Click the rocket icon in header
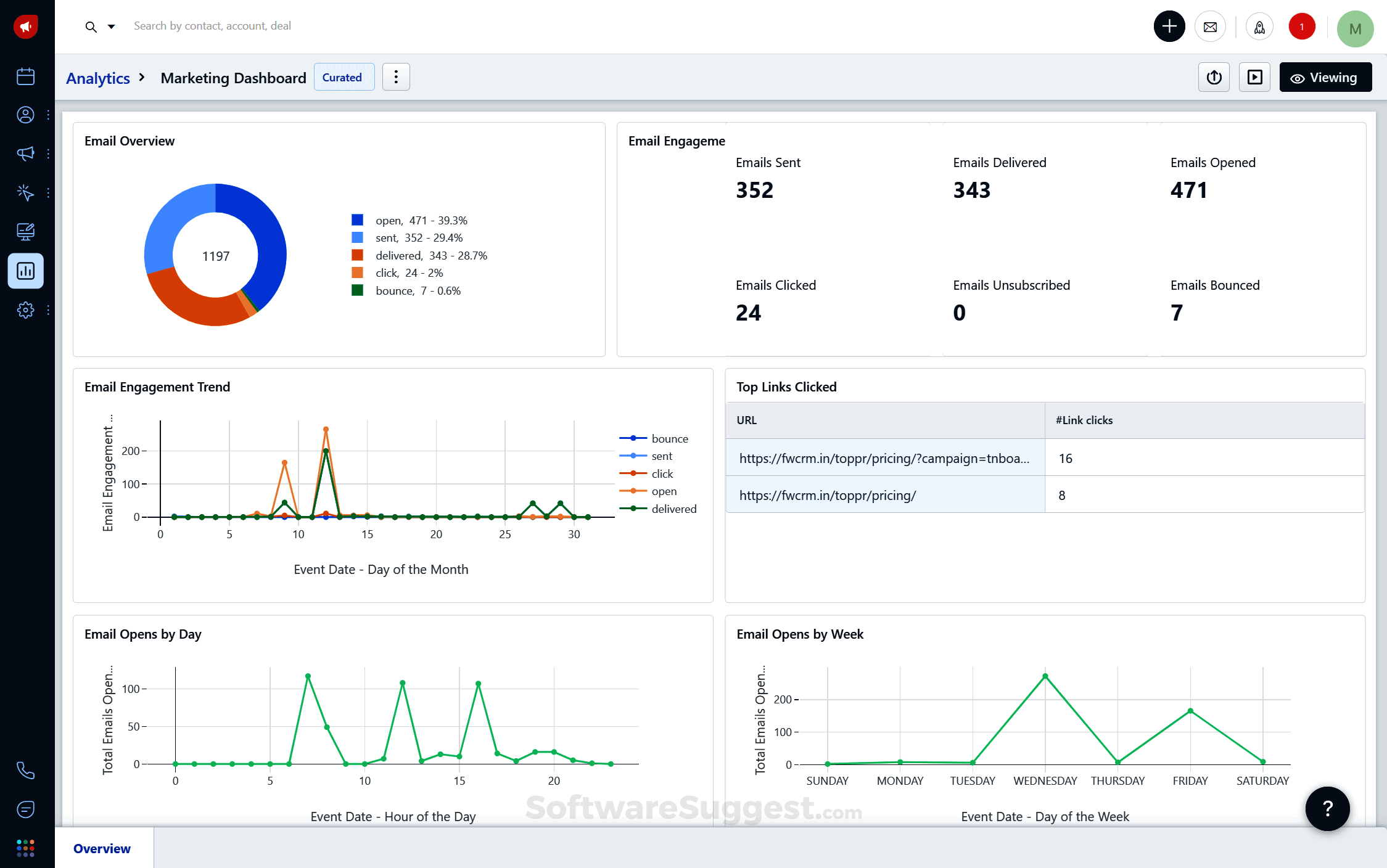Viewport: 1387px width, 868px height. click(1259, 27)
